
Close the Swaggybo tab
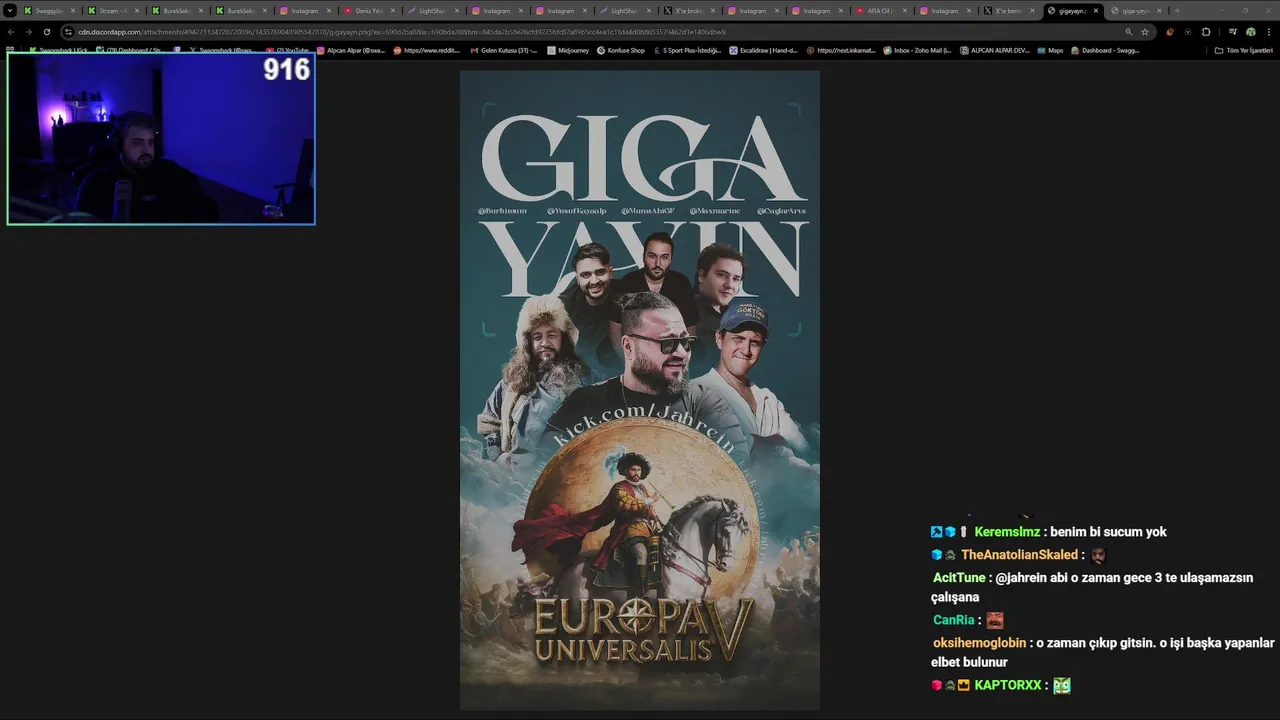click(72, 10)
